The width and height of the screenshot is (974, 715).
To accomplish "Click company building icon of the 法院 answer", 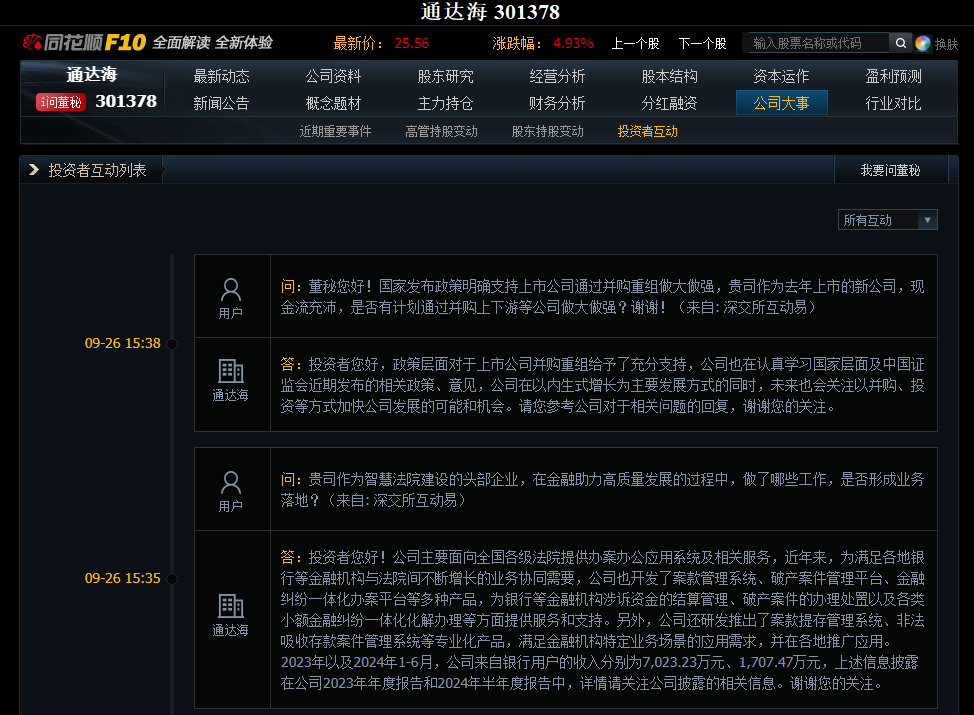I will click(230, 606).
